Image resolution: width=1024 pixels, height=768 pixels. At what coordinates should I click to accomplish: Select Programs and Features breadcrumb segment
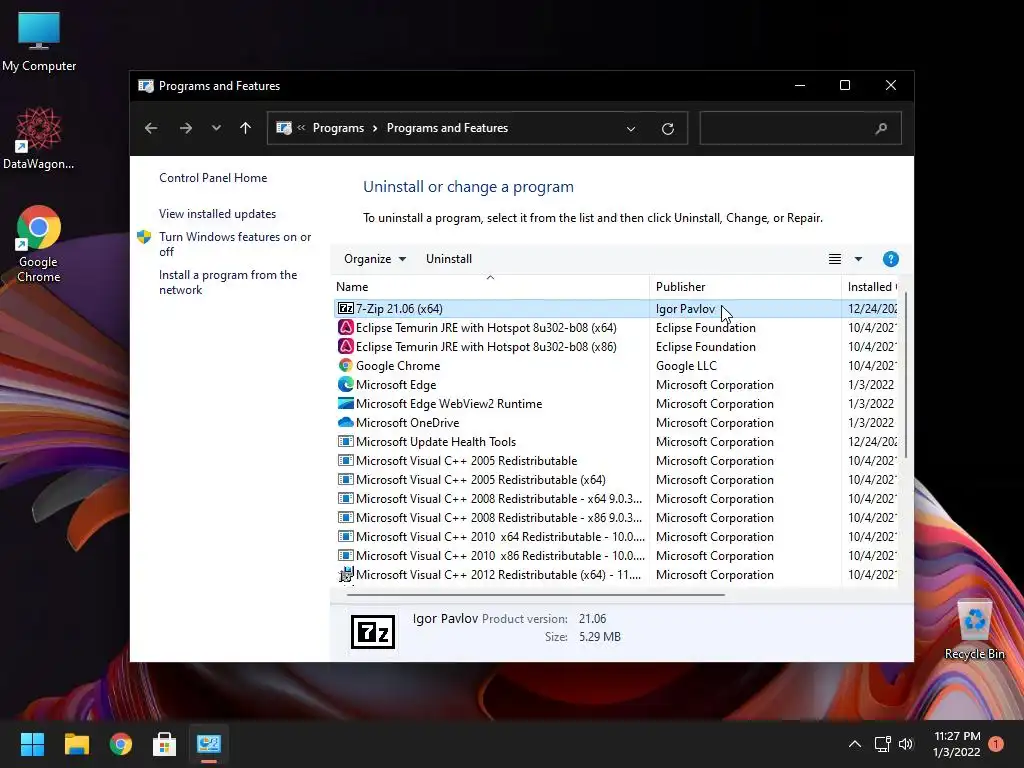447,128
